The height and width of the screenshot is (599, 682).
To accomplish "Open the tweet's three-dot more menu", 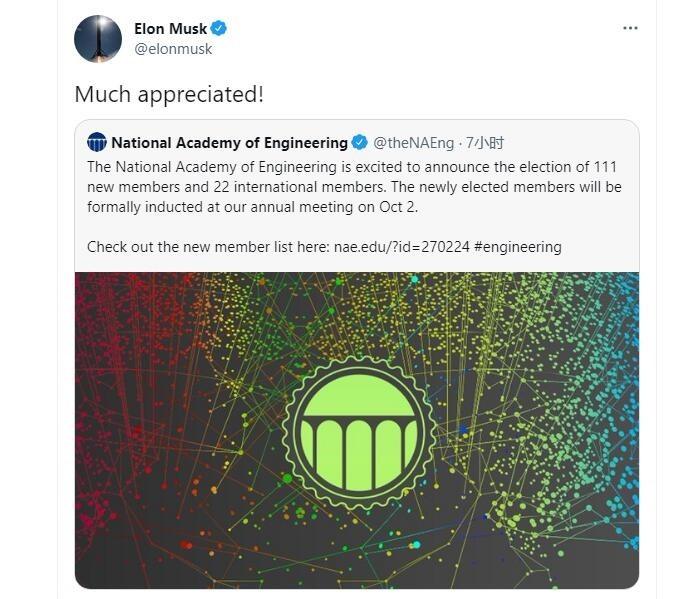I will click(x=630, y=28).
